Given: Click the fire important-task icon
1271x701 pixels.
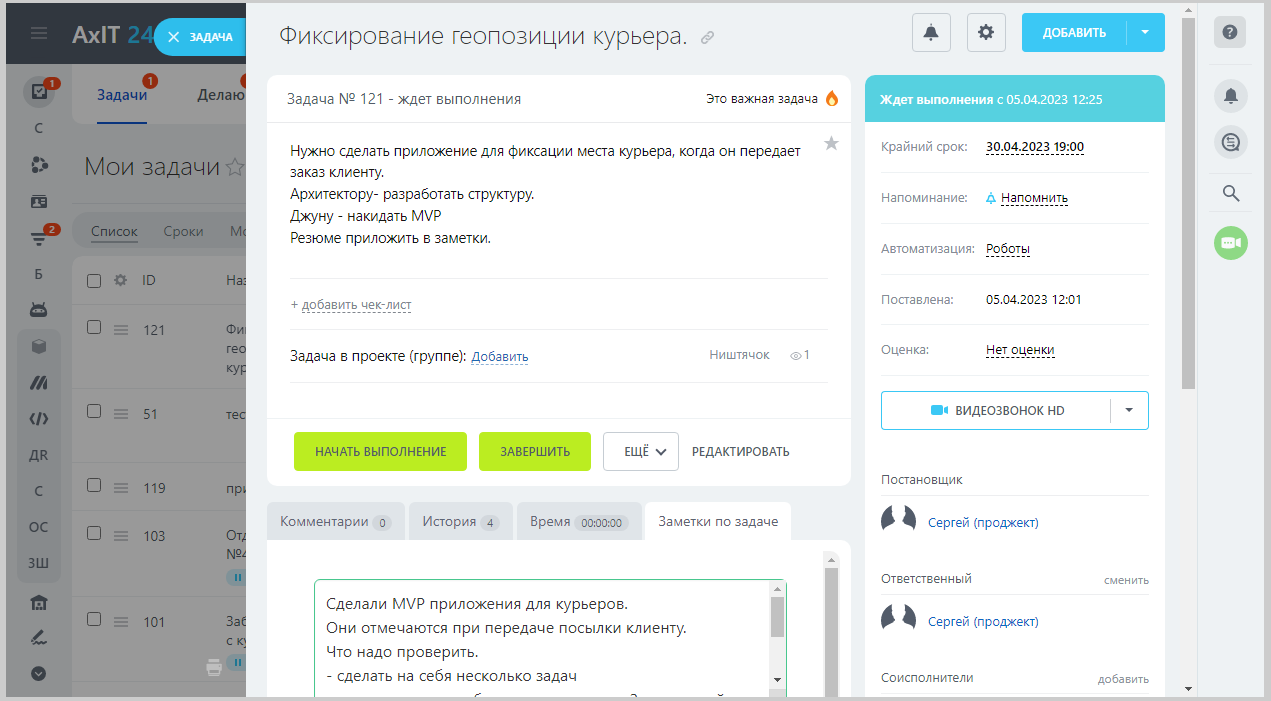Looking at the screenshot, I should (831, 99).
